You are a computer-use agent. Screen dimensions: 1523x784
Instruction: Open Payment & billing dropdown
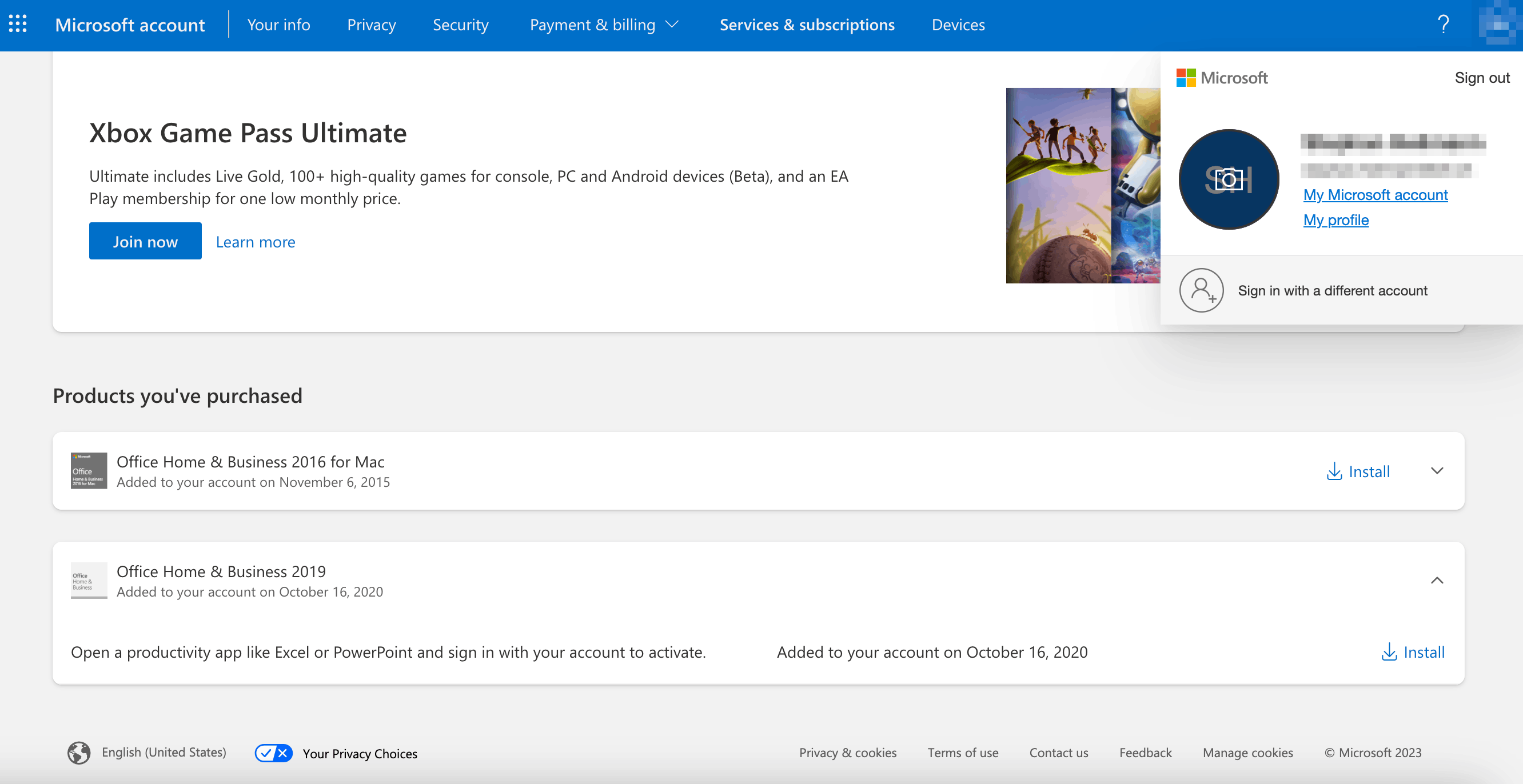coord(604,25)
